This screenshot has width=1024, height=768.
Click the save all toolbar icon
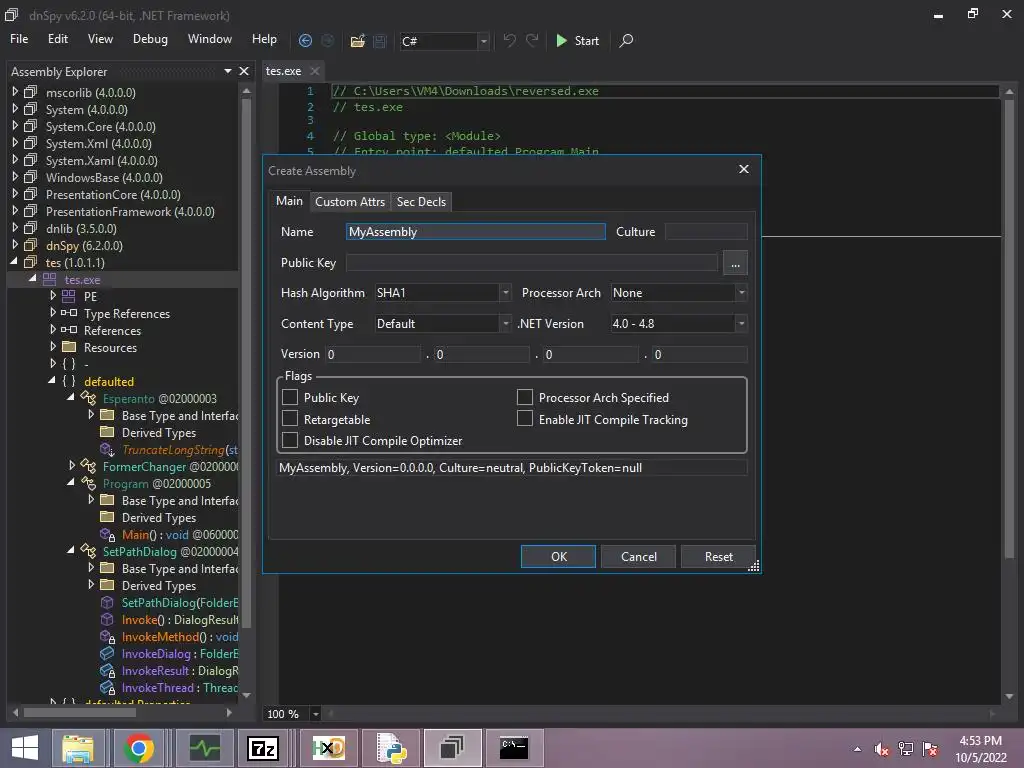379,41
